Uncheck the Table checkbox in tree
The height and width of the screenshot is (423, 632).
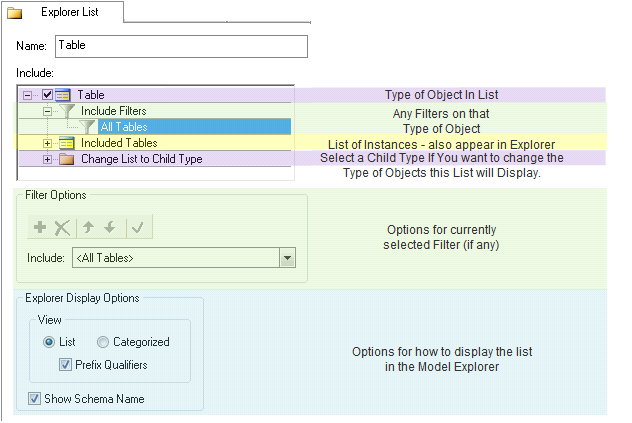pos(47,95)
